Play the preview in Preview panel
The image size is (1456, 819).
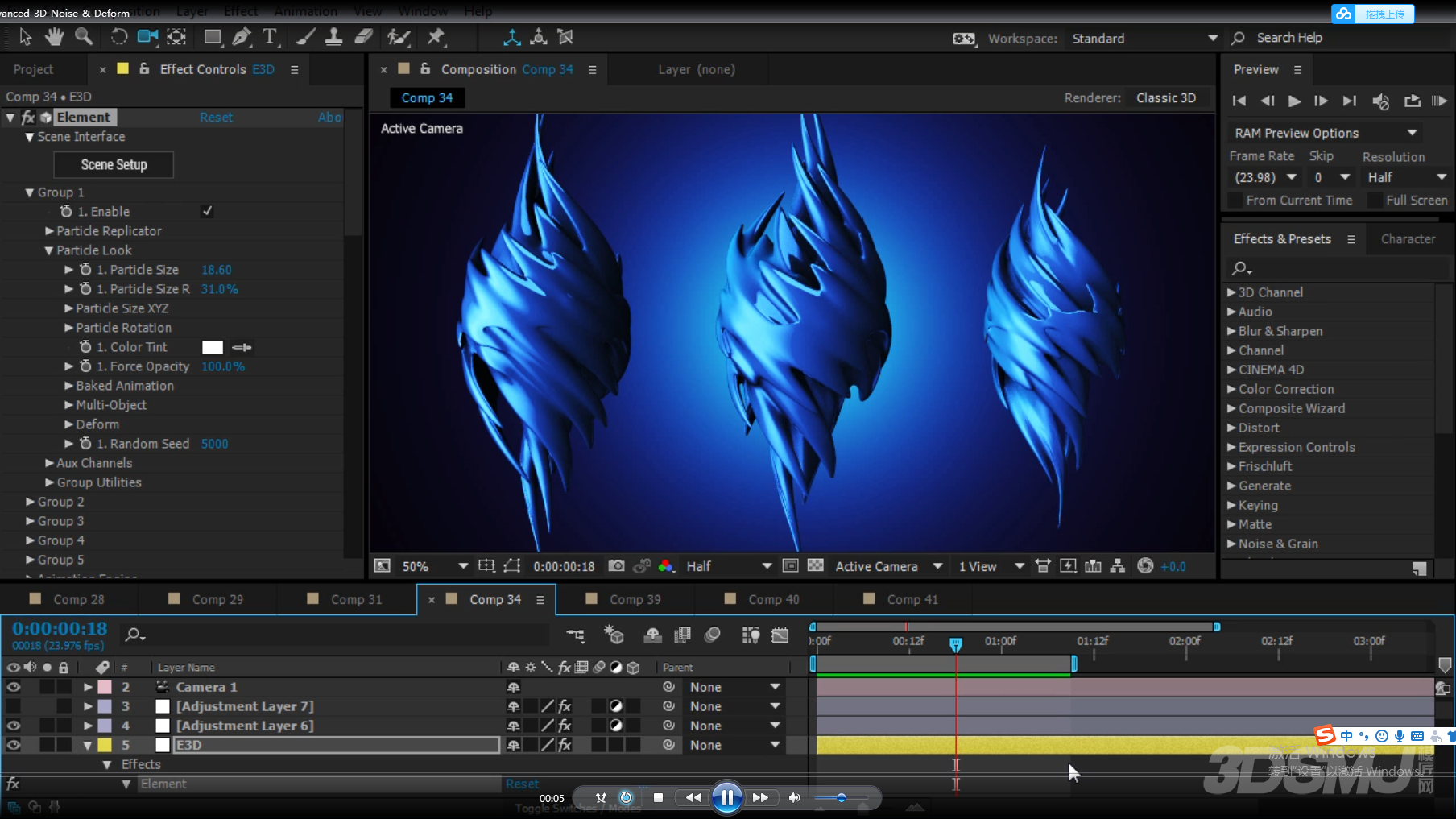tap(1294, 101)
